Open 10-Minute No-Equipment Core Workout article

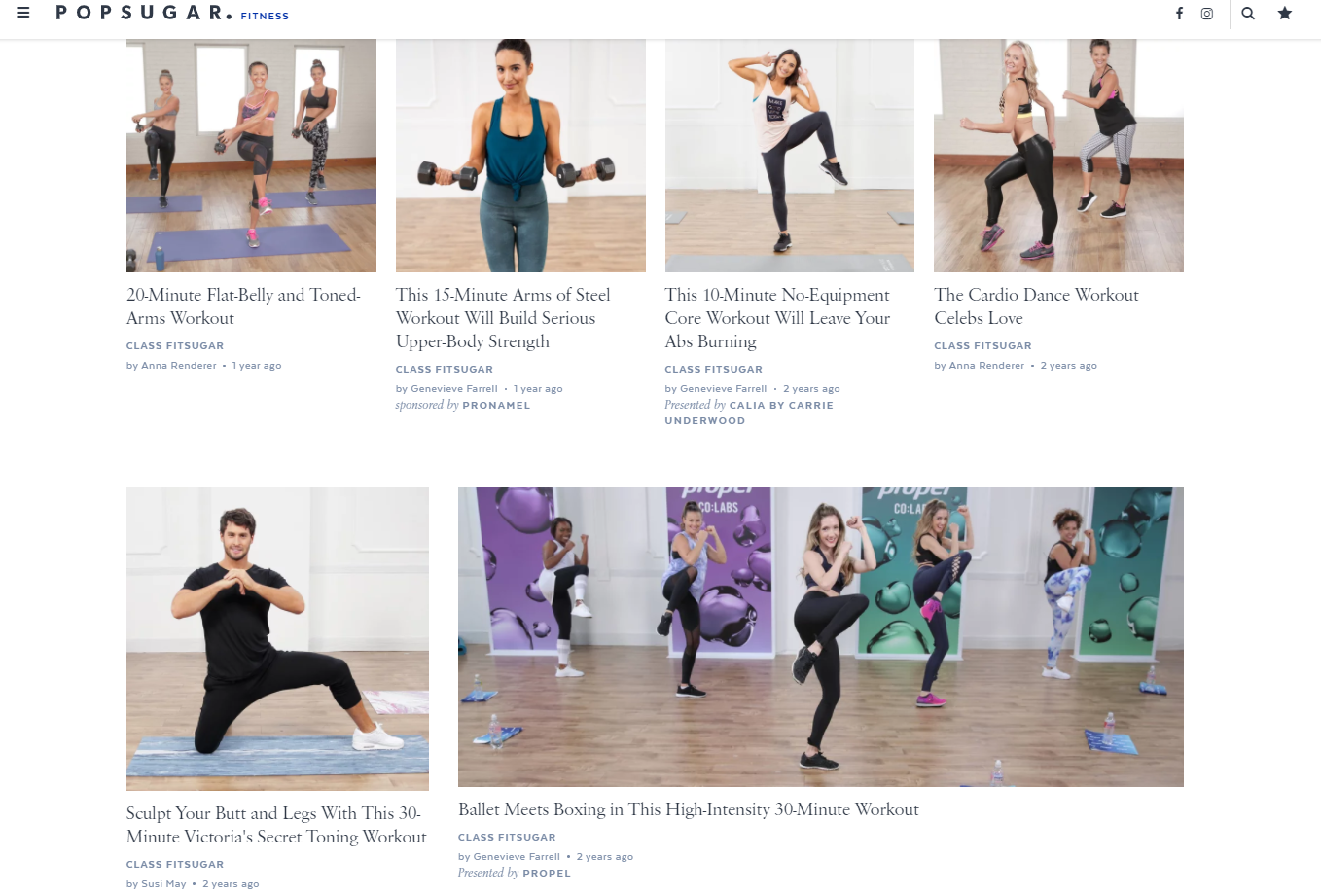tap(777, 318)
